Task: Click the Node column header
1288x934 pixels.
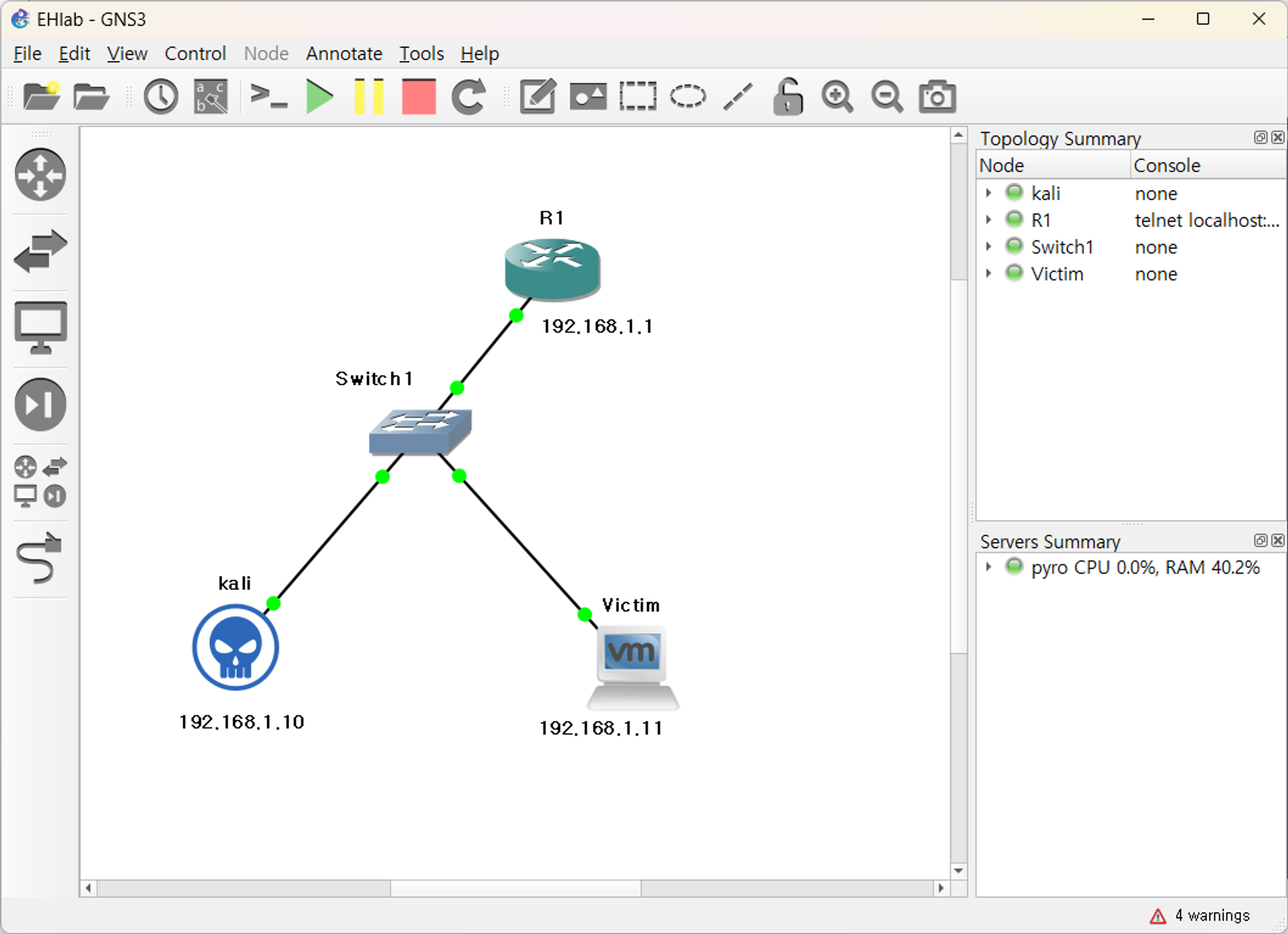Action: click(1053, 166)
